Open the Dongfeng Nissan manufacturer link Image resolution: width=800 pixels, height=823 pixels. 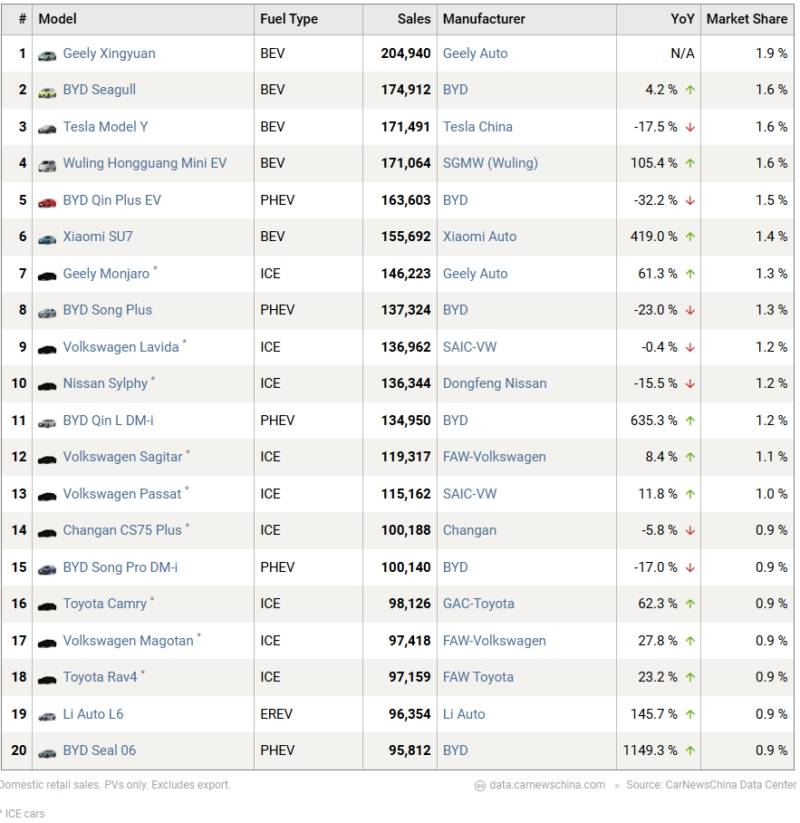pyautogui.click(x=494, y=383)
